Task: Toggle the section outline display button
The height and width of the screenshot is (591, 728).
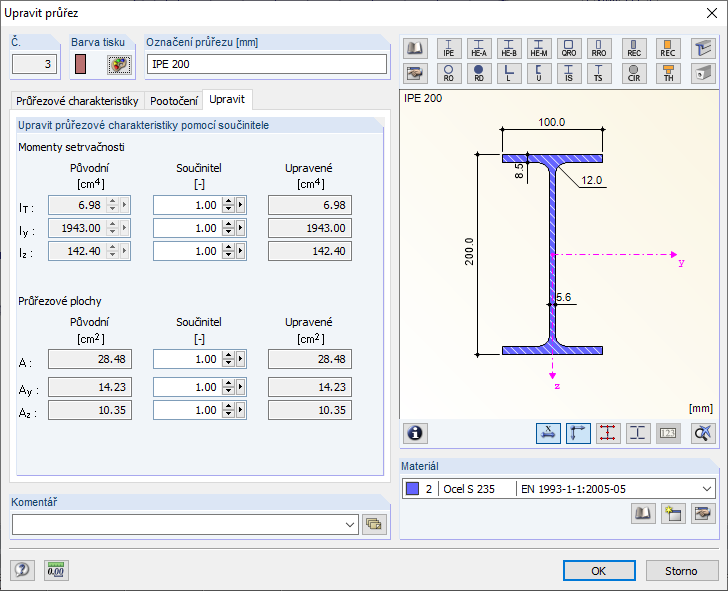Action: (x=638, y=433)
